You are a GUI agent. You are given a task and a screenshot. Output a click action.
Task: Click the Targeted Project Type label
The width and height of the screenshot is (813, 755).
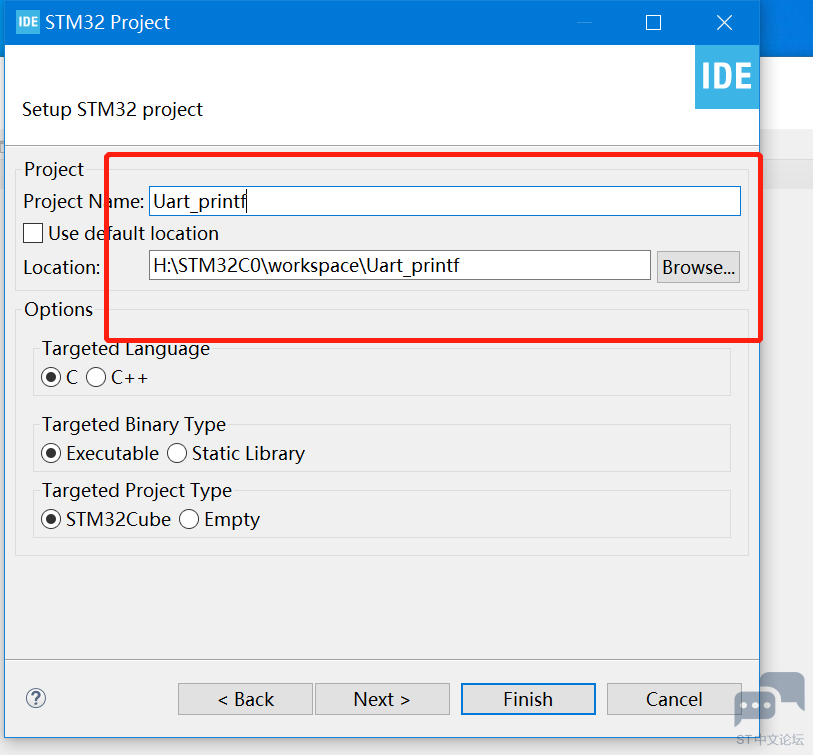pos(137,491)
